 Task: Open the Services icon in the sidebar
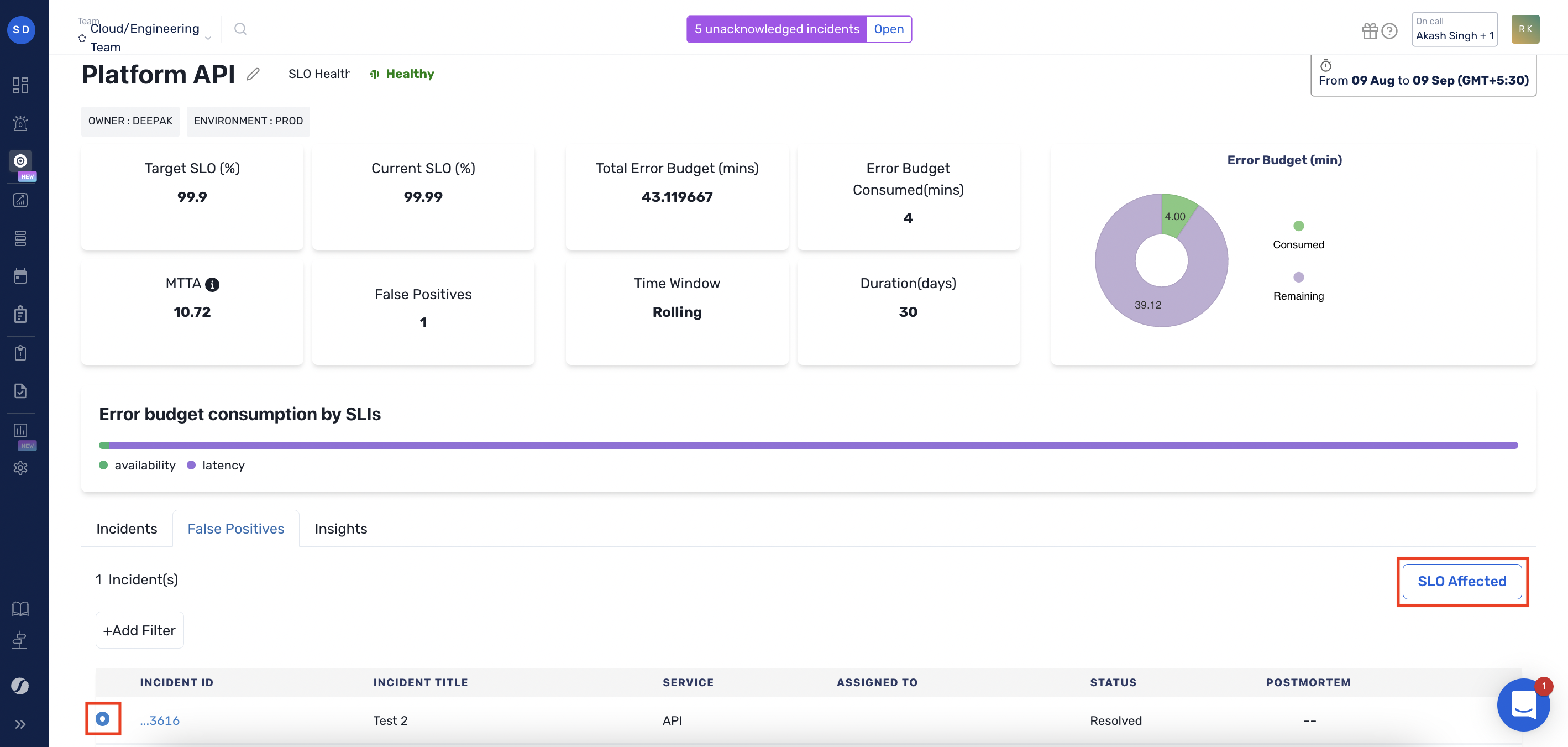point(20,238)
